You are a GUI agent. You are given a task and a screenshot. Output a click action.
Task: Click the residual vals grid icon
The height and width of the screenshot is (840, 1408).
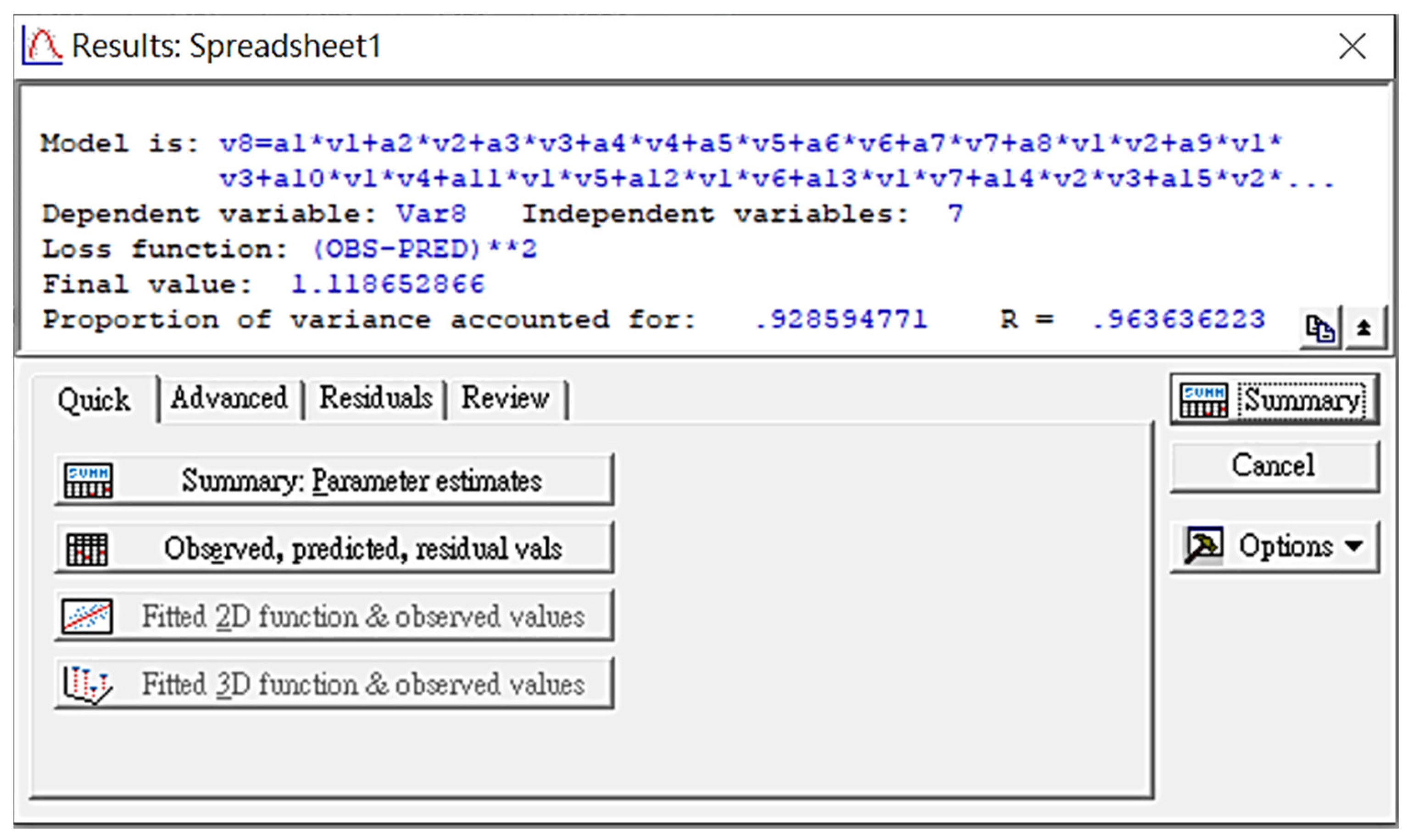tap(87, 549)
